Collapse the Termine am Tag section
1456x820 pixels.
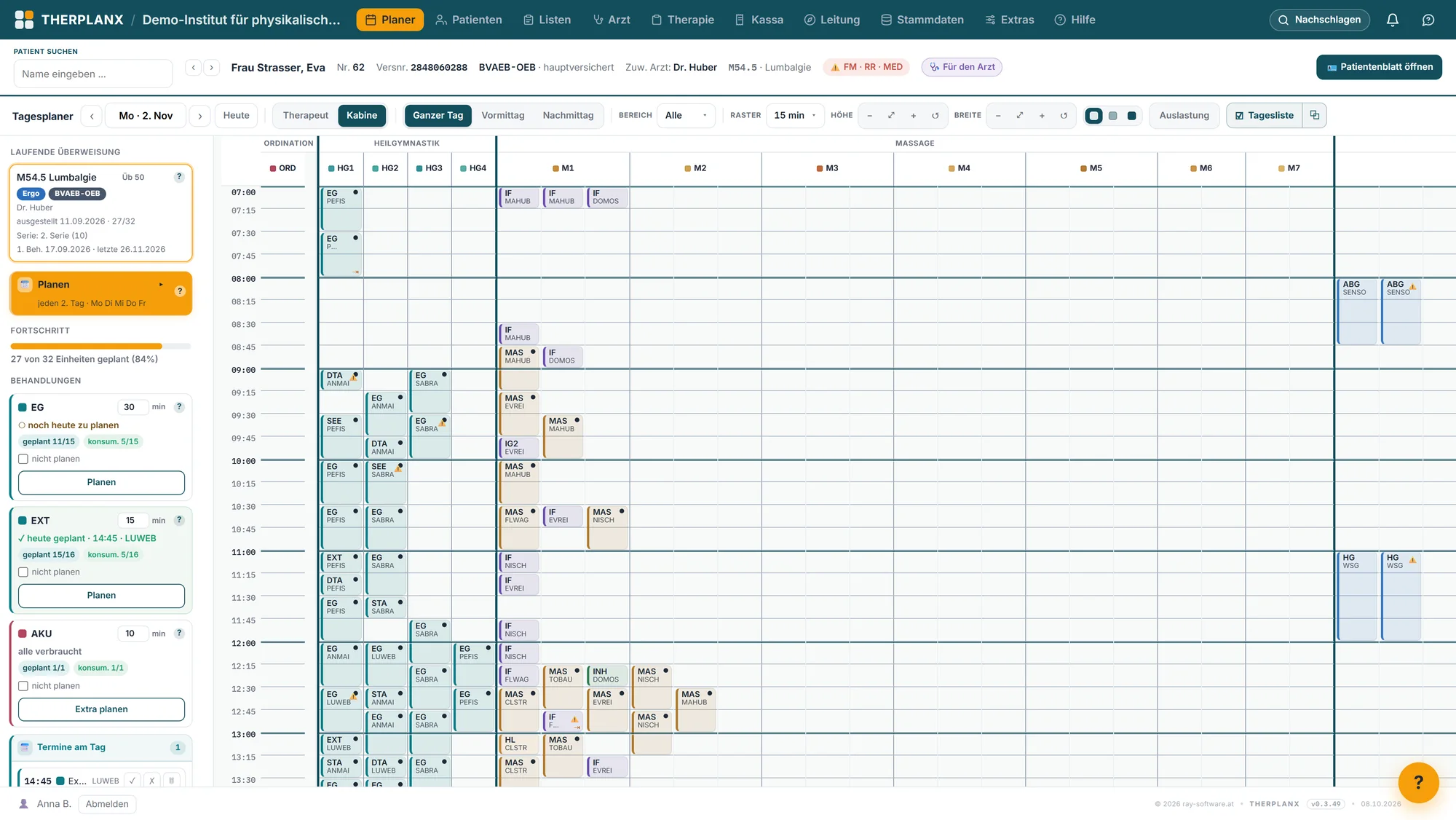click(x=100, y=747)
